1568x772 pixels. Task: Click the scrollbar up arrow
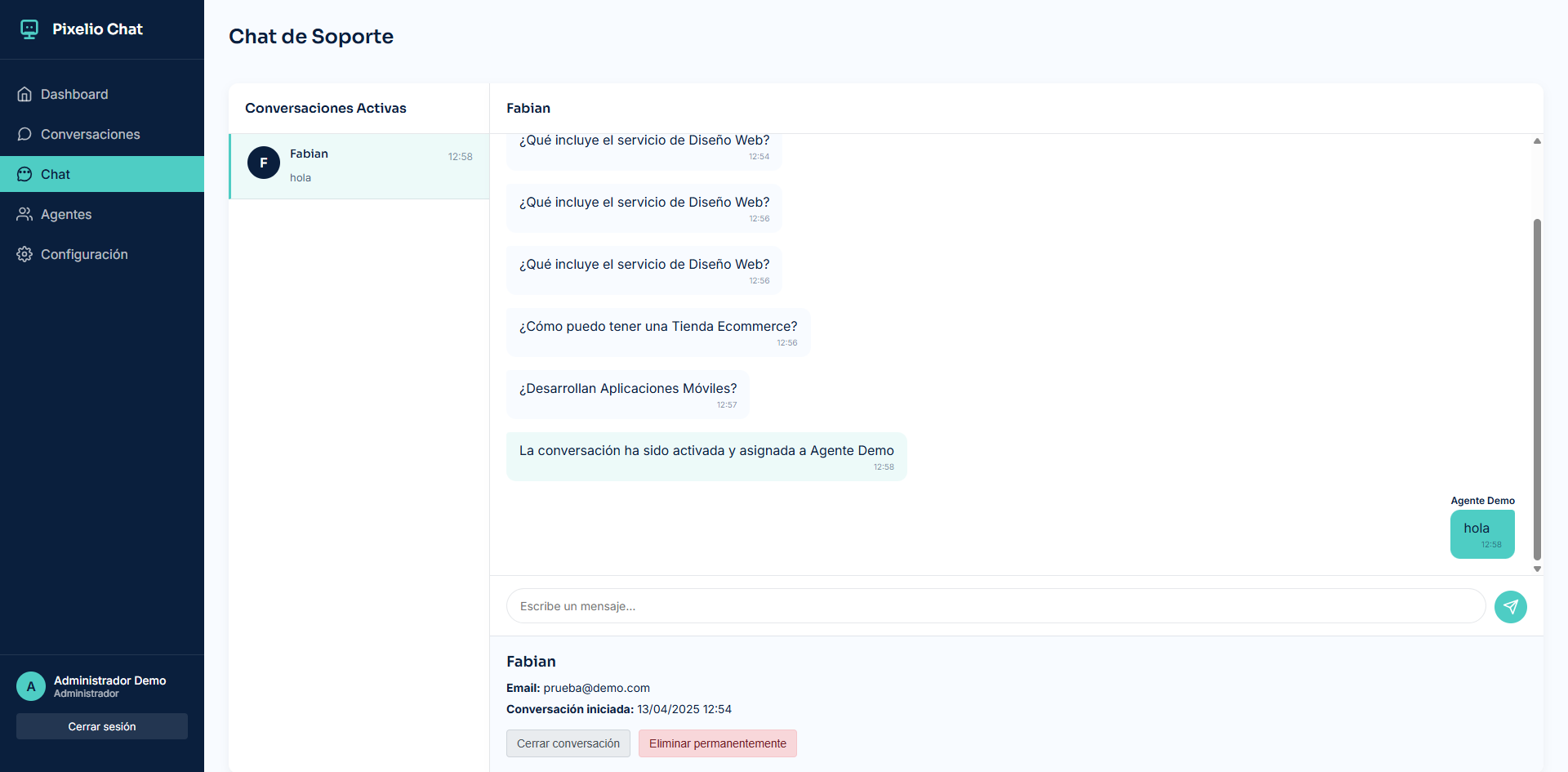coord(1537,141)
